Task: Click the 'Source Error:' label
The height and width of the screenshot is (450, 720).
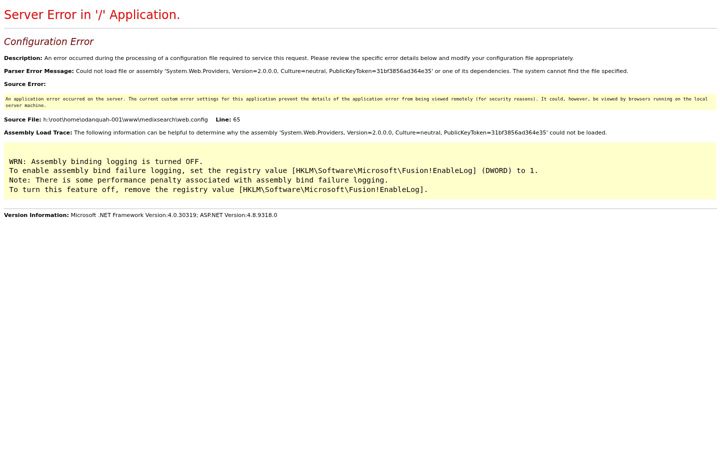Action: pyautogui.click(x=25, y=84)
